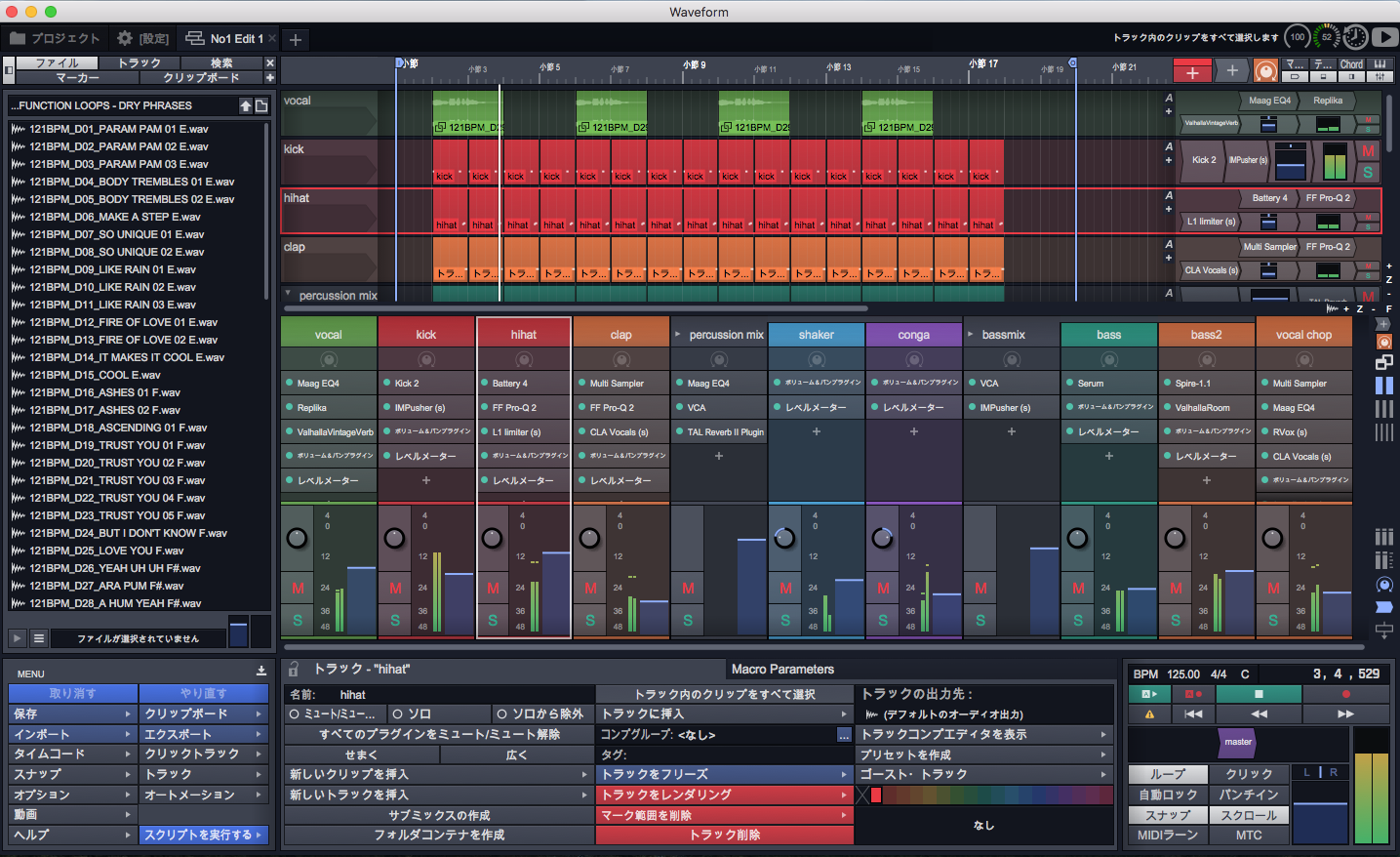The width and height of the screenshot is (1400, 857).
Task: Switch to the プロジェクト tab
Action: pos(55,38)
